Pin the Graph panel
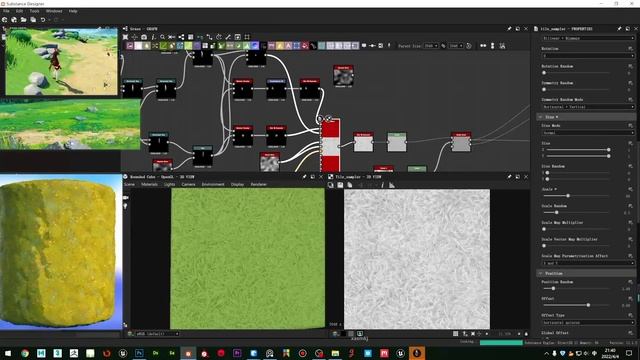The image size is (640, 360). (509, 29)
